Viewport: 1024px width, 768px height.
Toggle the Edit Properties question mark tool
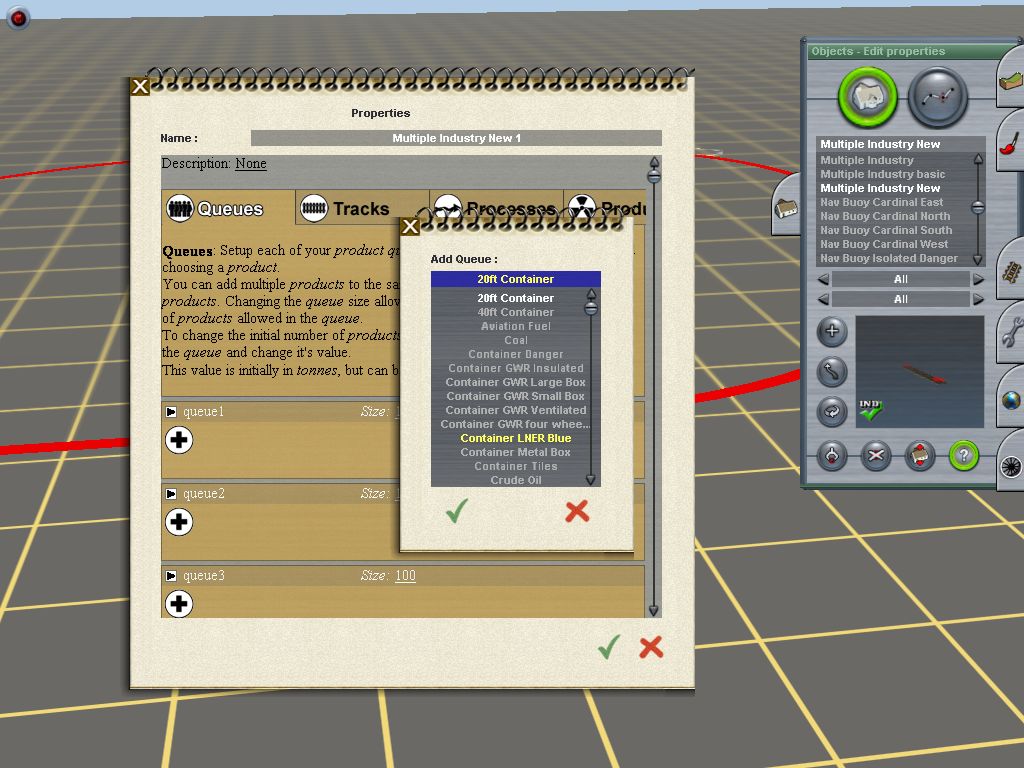tap(963, 456)
